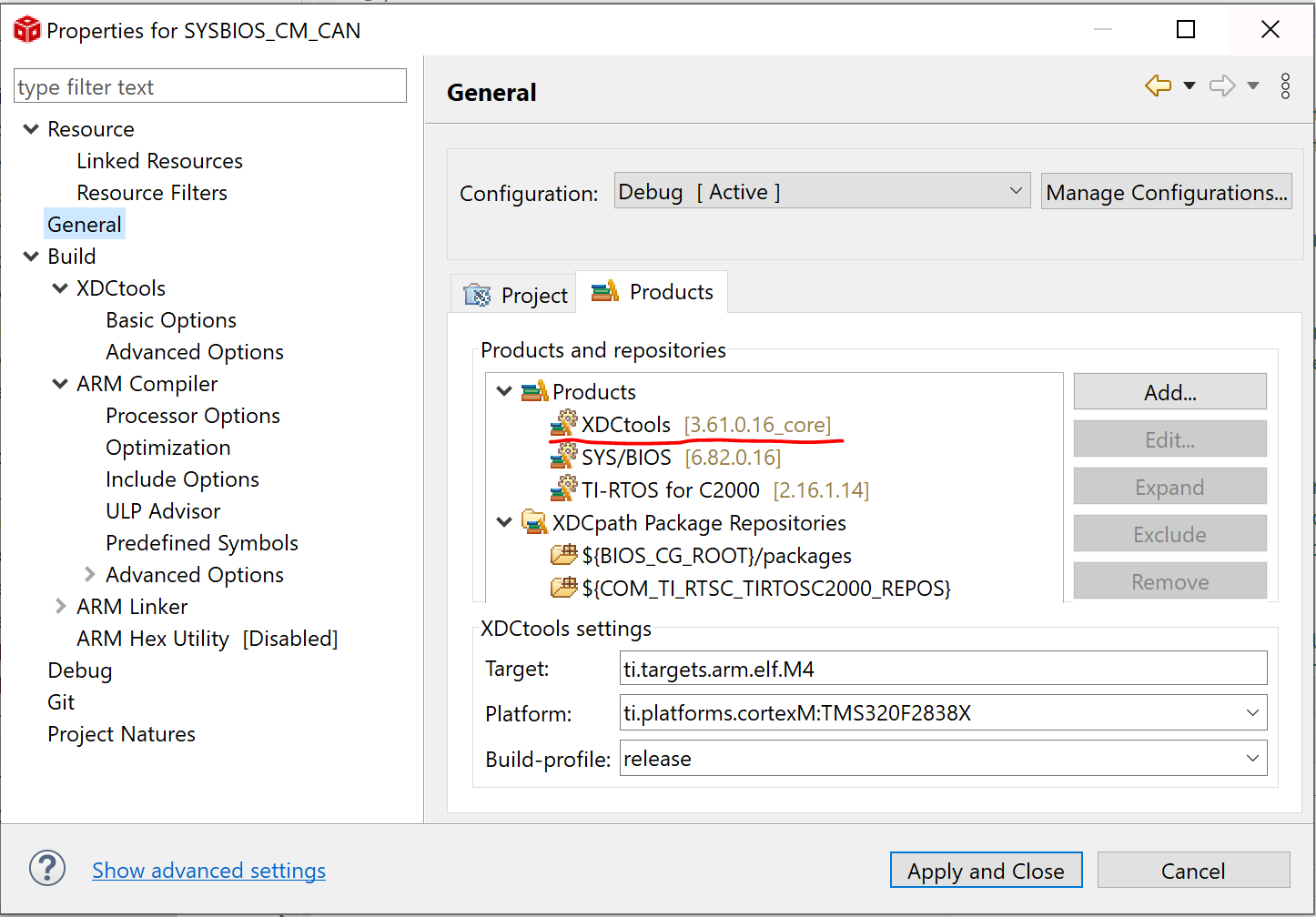This screenshot has width=1316, height=917.
Task: Open the Configuration dropdown
Action: click(822, 191)
